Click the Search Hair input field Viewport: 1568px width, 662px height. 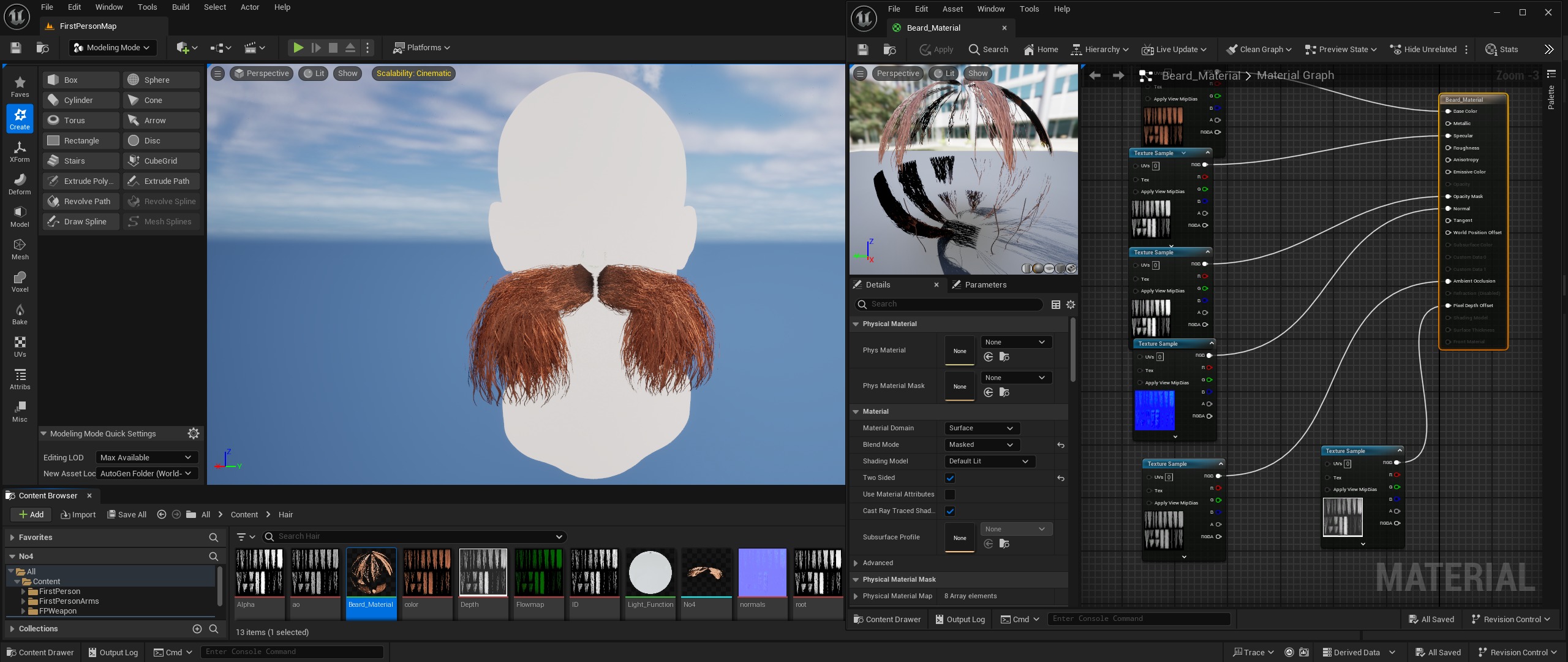coord(414,536)
